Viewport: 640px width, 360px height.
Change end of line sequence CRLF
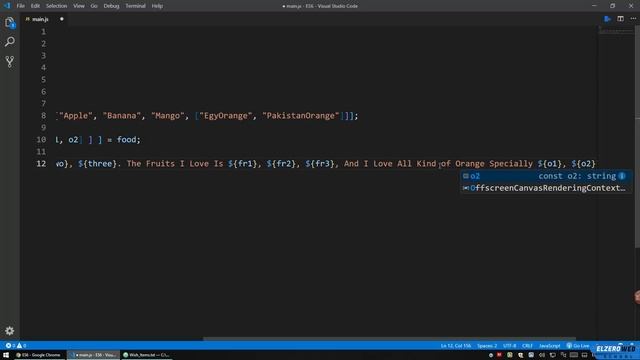[x=527, y=346]
